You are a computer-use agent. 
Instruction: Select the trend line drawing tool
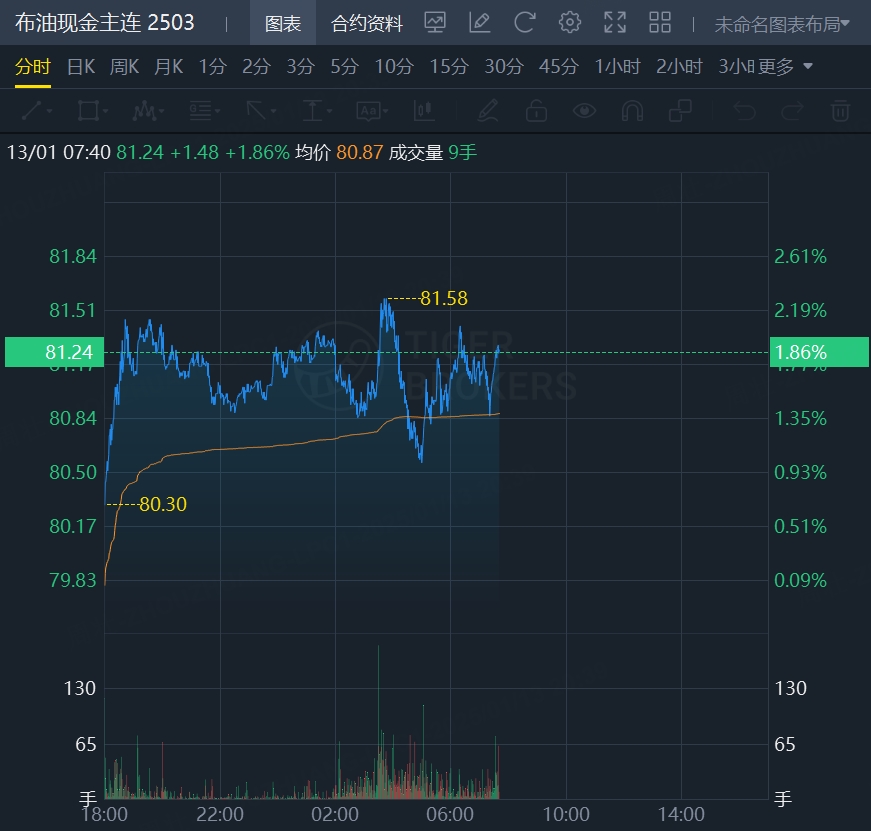(30, 110)
